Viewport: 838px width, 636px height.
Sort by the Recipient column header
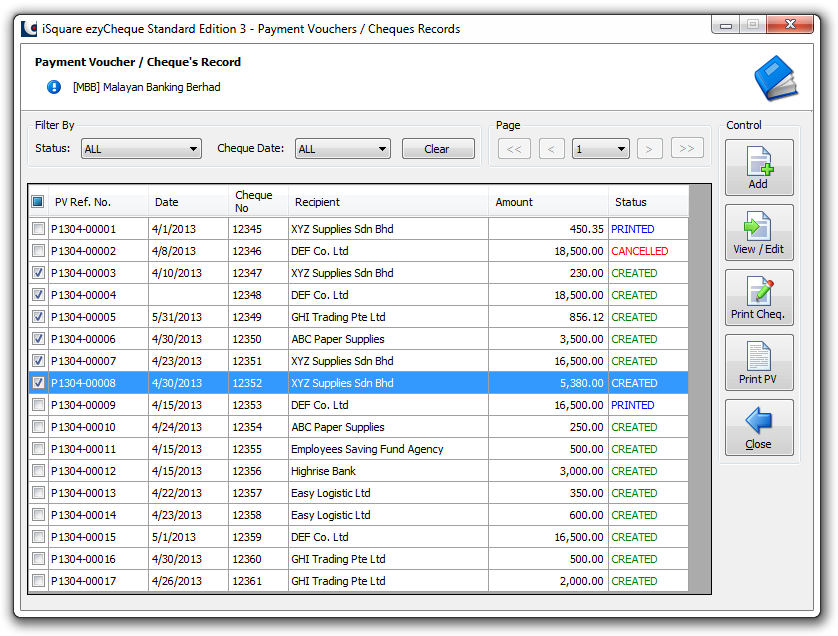click(x=389, y=201)
